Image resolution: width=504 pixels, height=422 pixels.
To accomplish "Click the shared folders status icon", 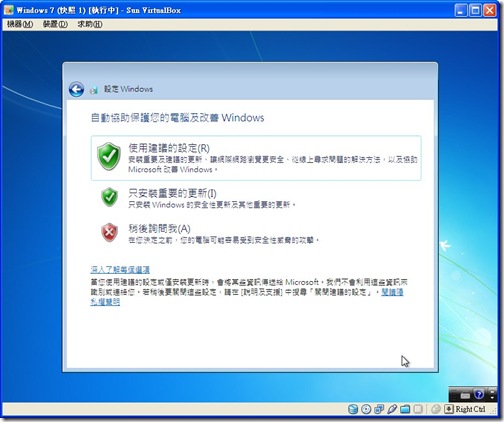I will point(405,409).
